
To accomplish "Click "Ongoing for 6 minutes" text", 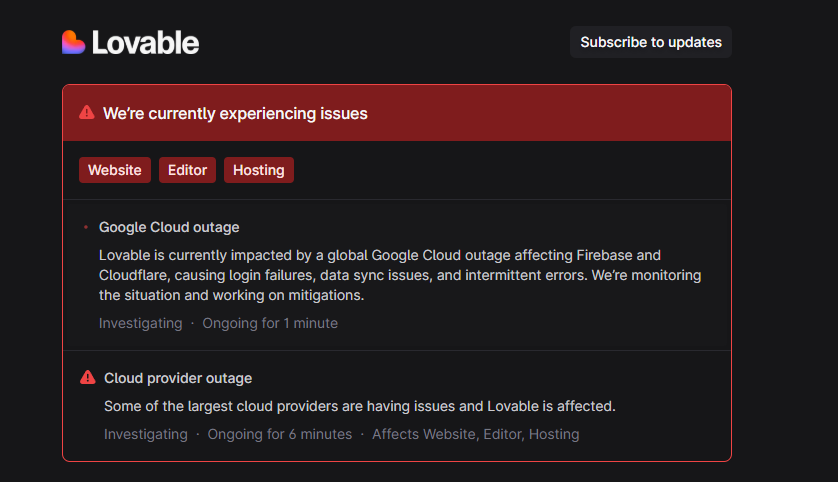I will click(x=280, y=434).
